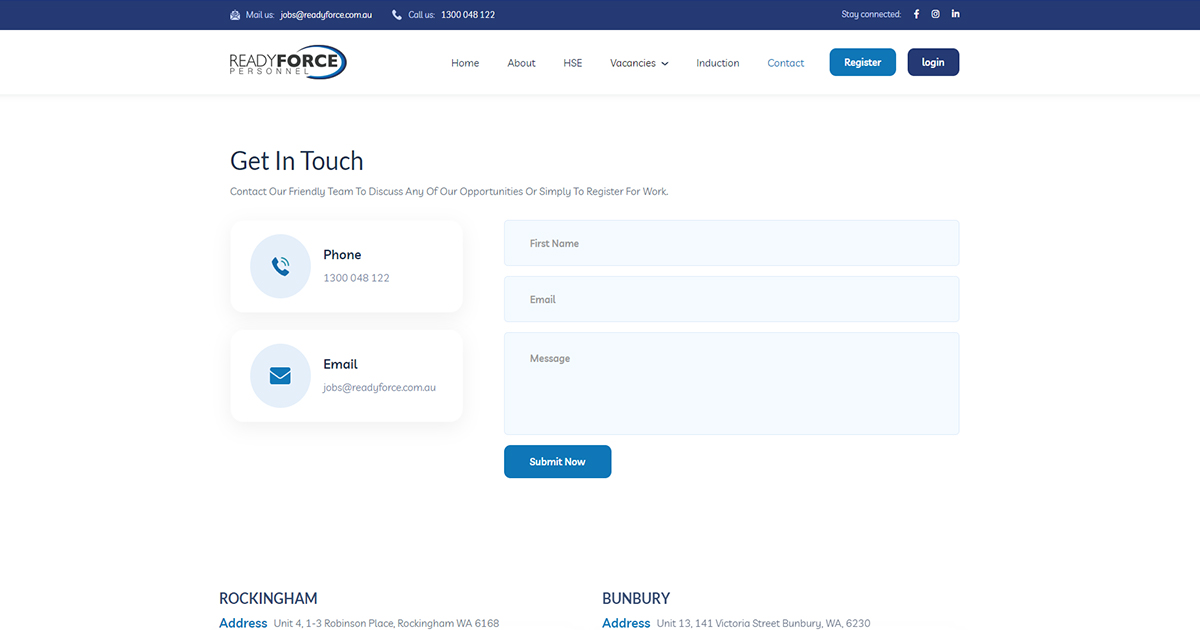Viewport: 1200px width, 630px height.
Task: Click the envelope icon in Email card
Action: pyautogui.click(x=280, y=376)
